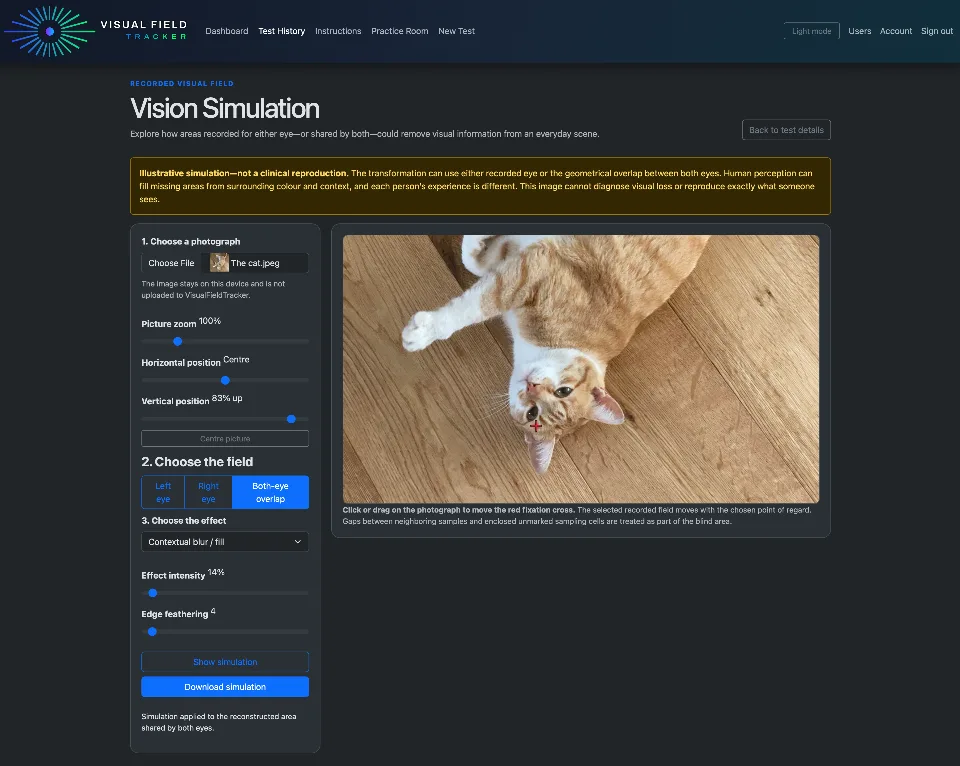Screen dimensions: 960x766
Task: Click the Centre picture button
Action: click(x=225, y=438)
